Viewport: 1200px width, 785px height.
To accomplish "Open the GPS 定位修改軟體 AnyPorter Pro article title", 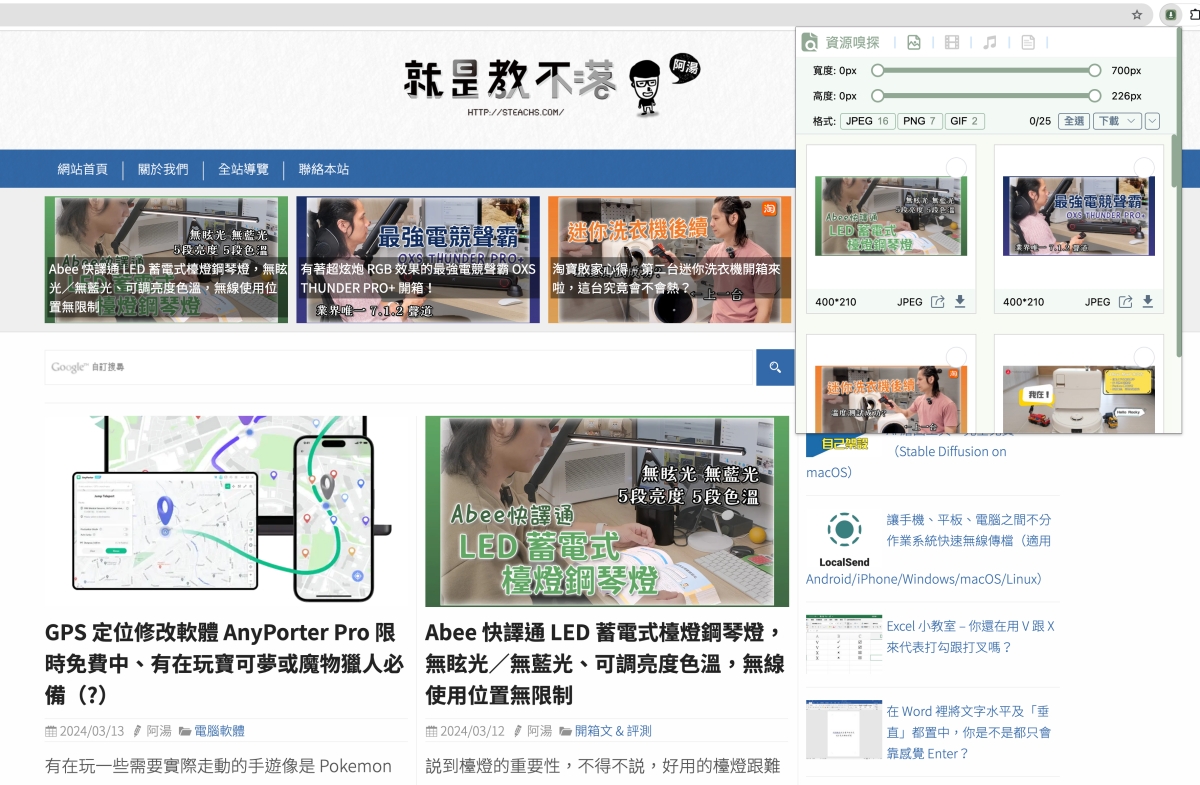I will pos(225,663).
